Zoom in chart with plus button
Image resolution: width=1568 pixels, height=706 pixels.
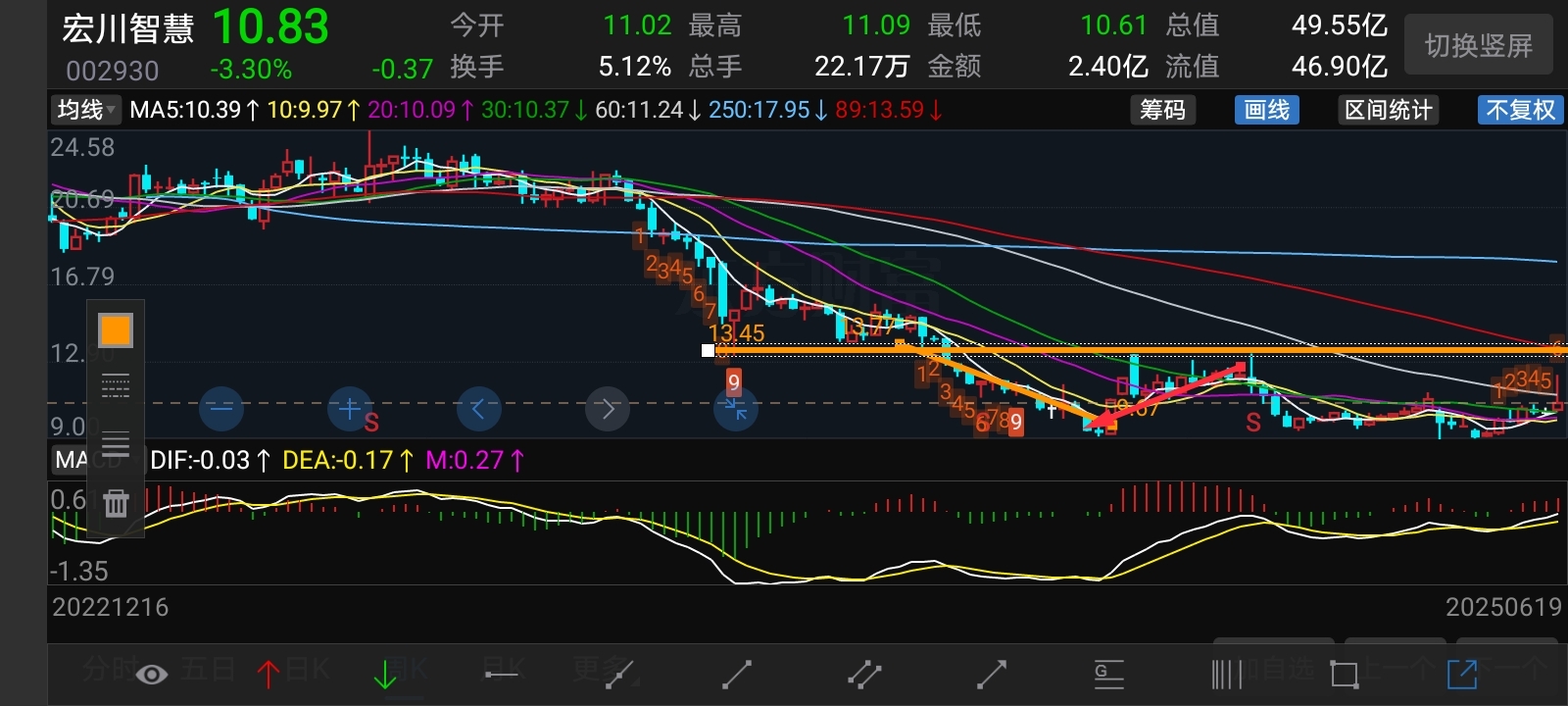(x=350, y=408)
